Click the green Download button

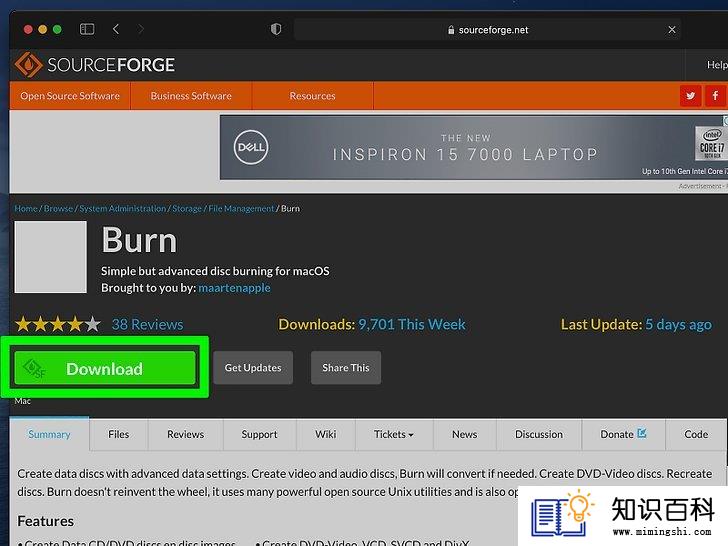point(105,368)
